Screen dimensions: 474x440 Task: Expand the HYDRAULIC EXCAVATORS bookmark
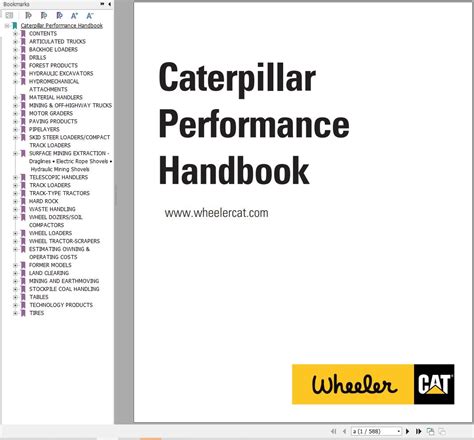point(15,74)
